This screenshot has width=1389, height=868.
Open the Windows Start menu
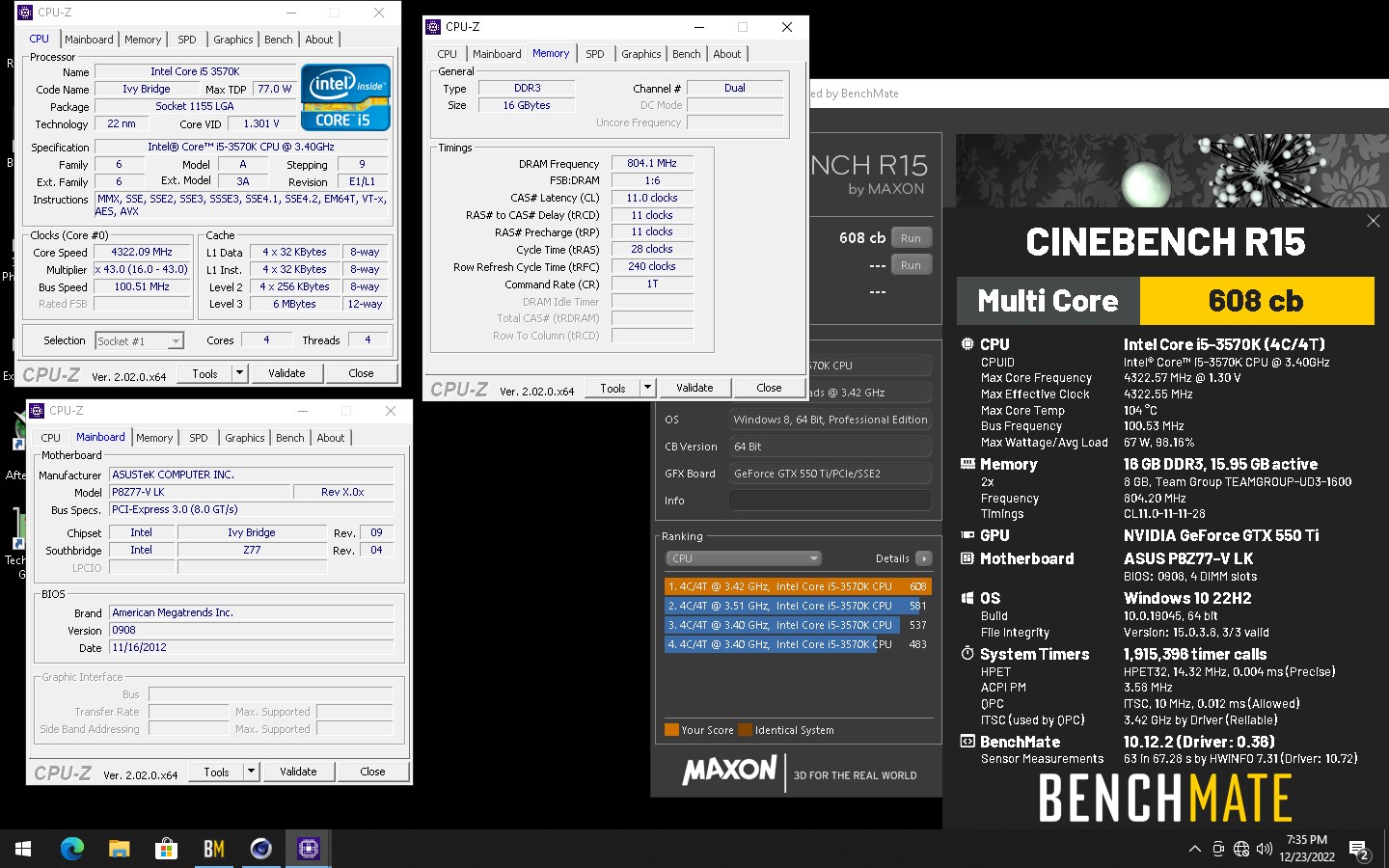click(23, 849)
